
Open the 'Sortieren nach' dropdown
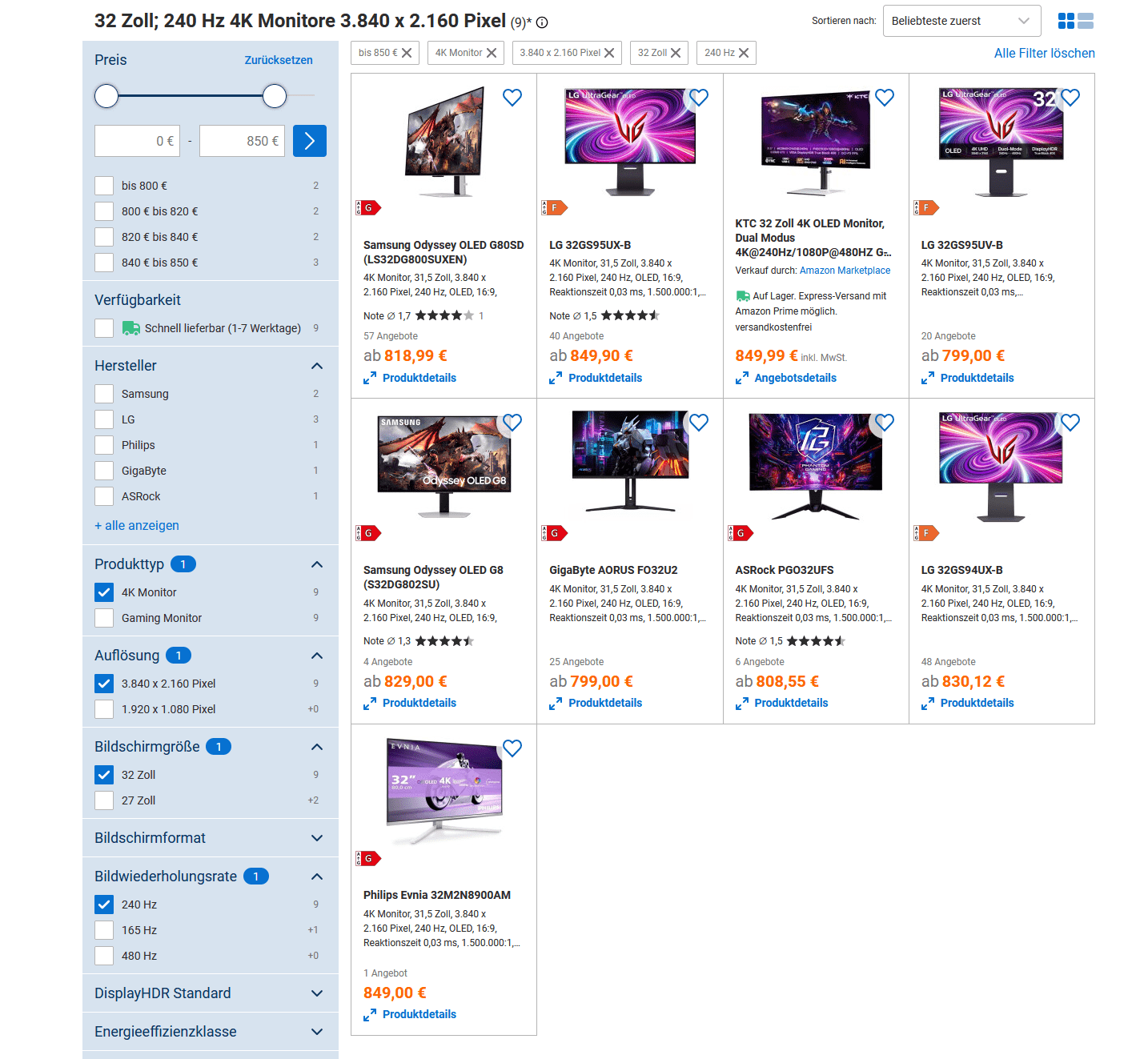pyautogui.click(x=961, y=21)
